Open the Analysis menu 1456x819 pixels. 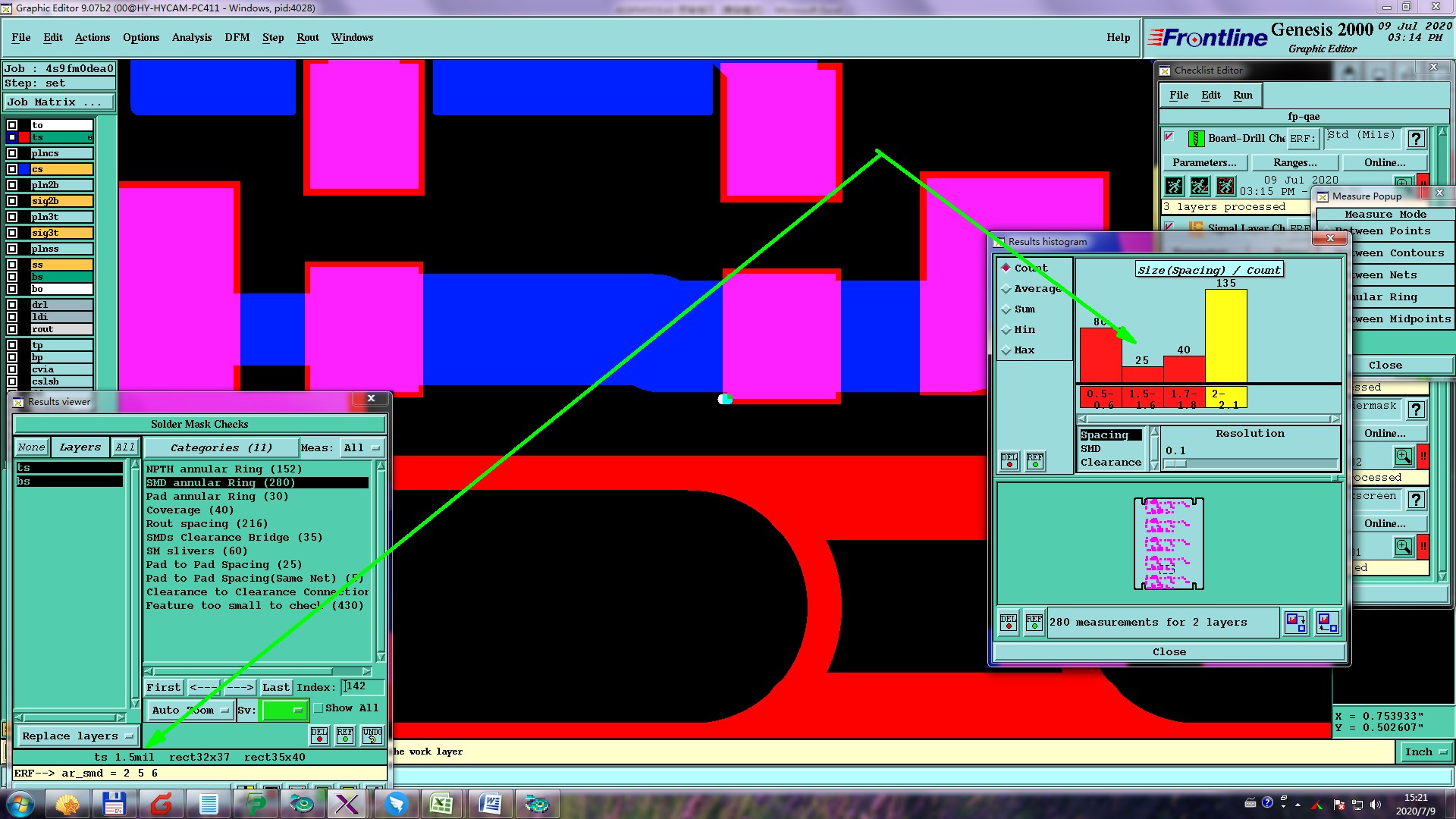tap(192, 37)
